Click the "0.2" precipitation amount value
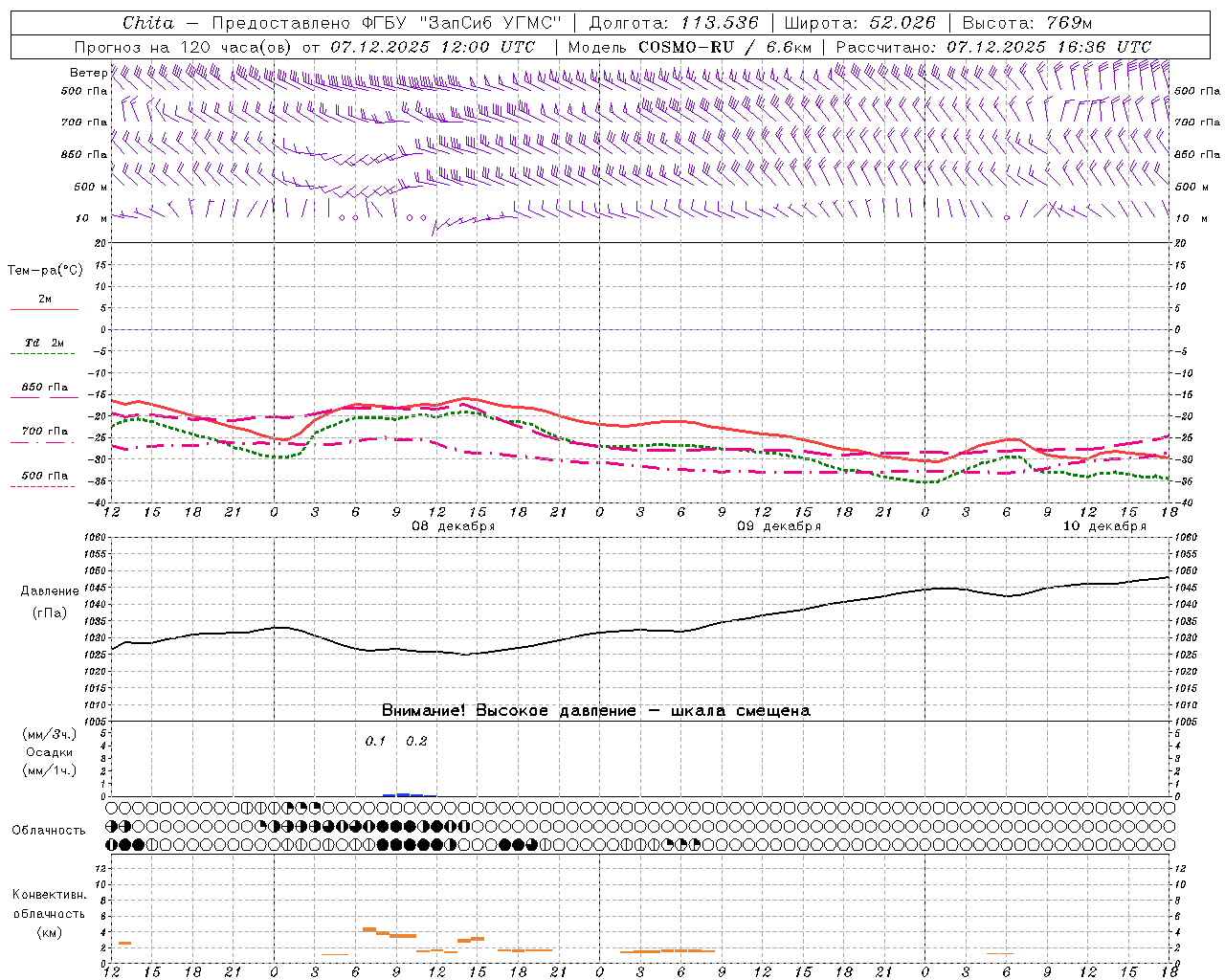The width and height of the screenshot is (1225, 980). pyautogui.click(x=416, y=742)
